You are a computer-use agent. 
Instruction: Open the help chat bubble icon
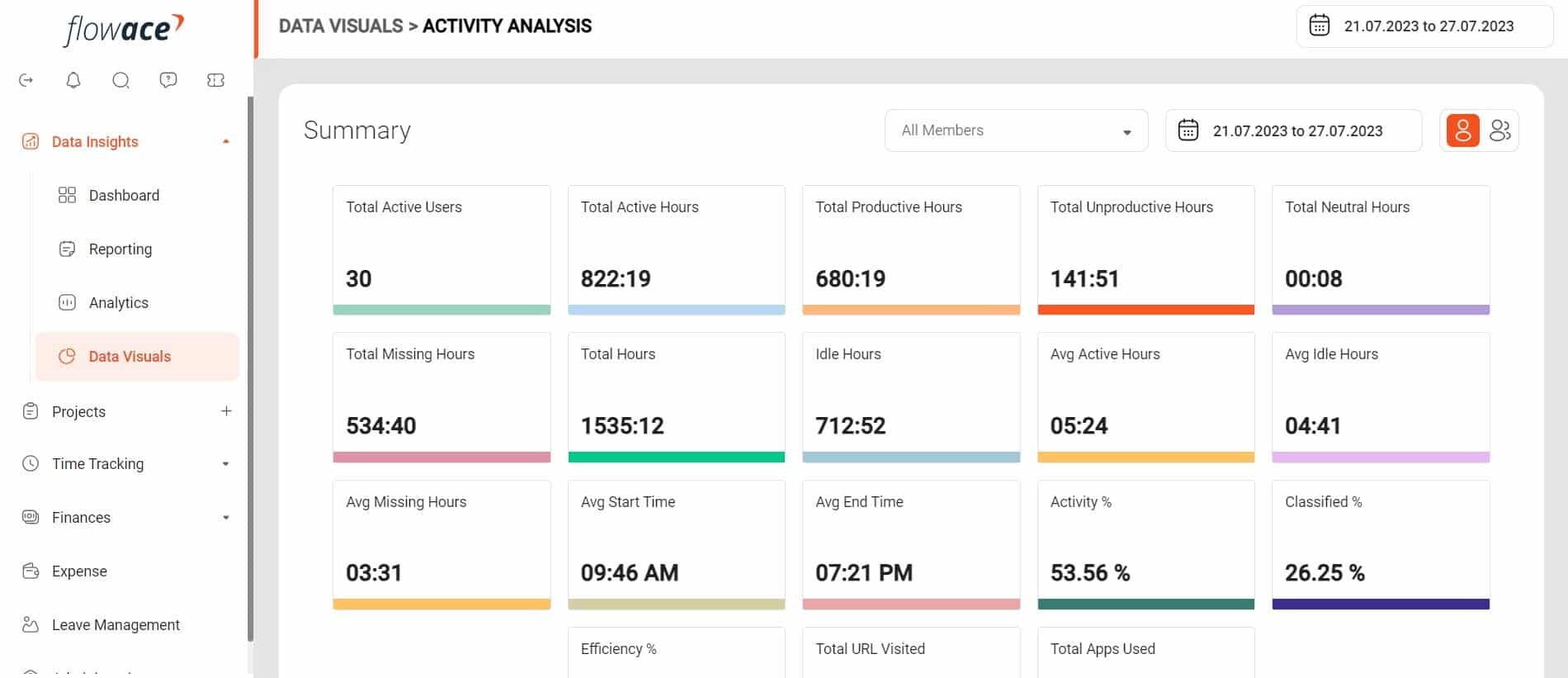[x=168, y=80]
